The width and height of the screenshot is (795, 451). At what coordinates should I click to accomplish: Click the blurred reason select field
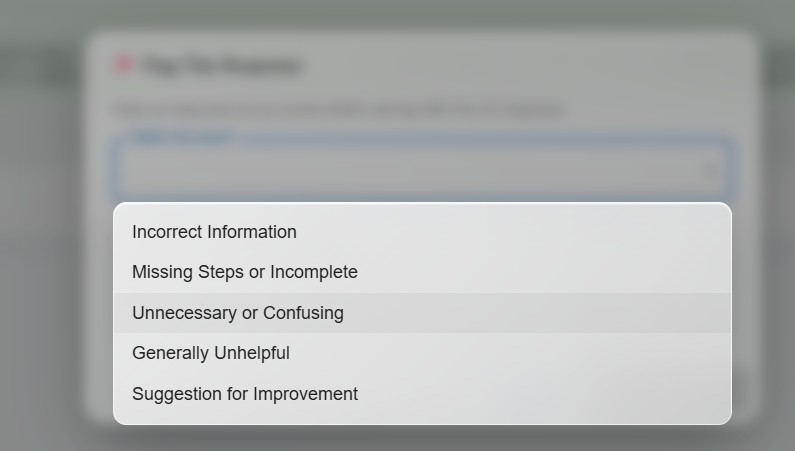click(400, 170)
